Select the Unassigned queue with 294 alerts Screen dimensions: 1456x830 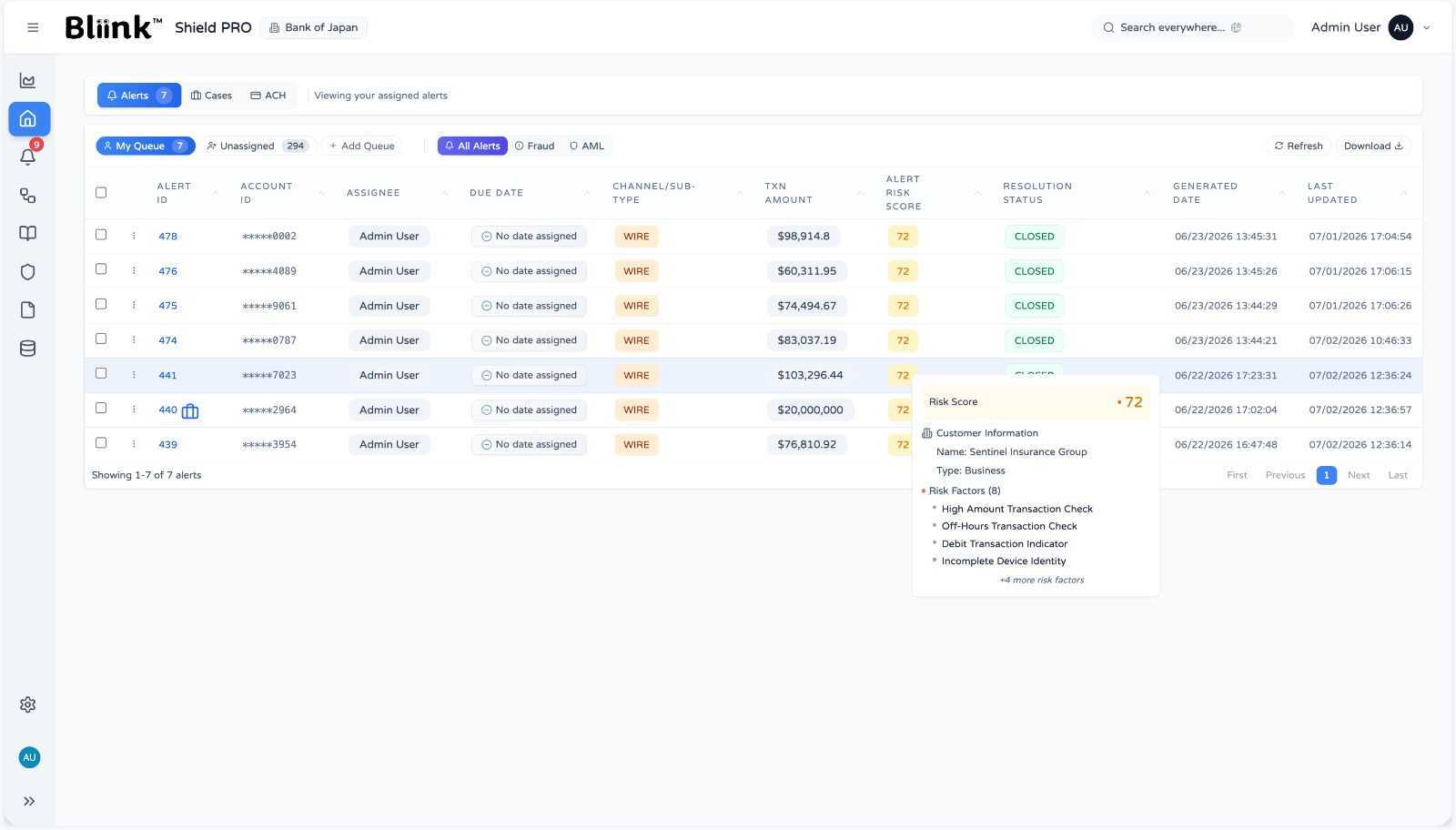[x=258, y=146]
